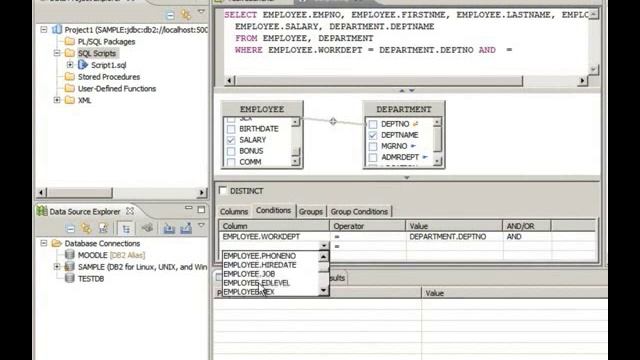
Task: Expand the XML folder node
Action: [57, 100]
